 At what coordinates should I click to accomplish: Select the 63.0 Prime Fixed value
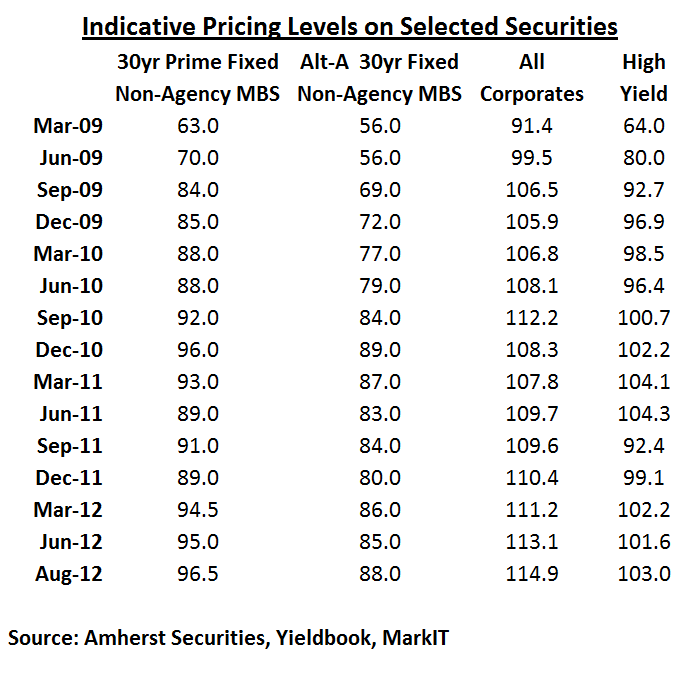point(197,126)
